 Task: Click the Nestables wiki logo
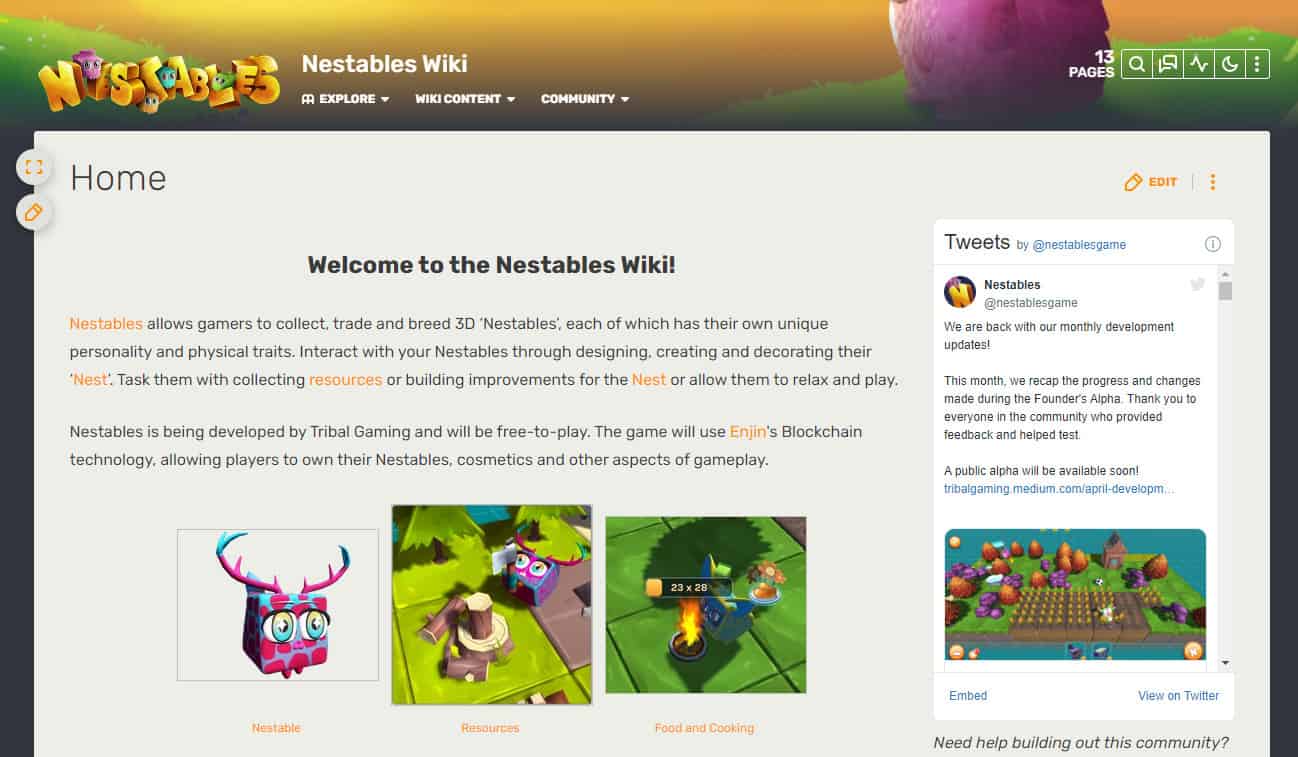point(159,82)
